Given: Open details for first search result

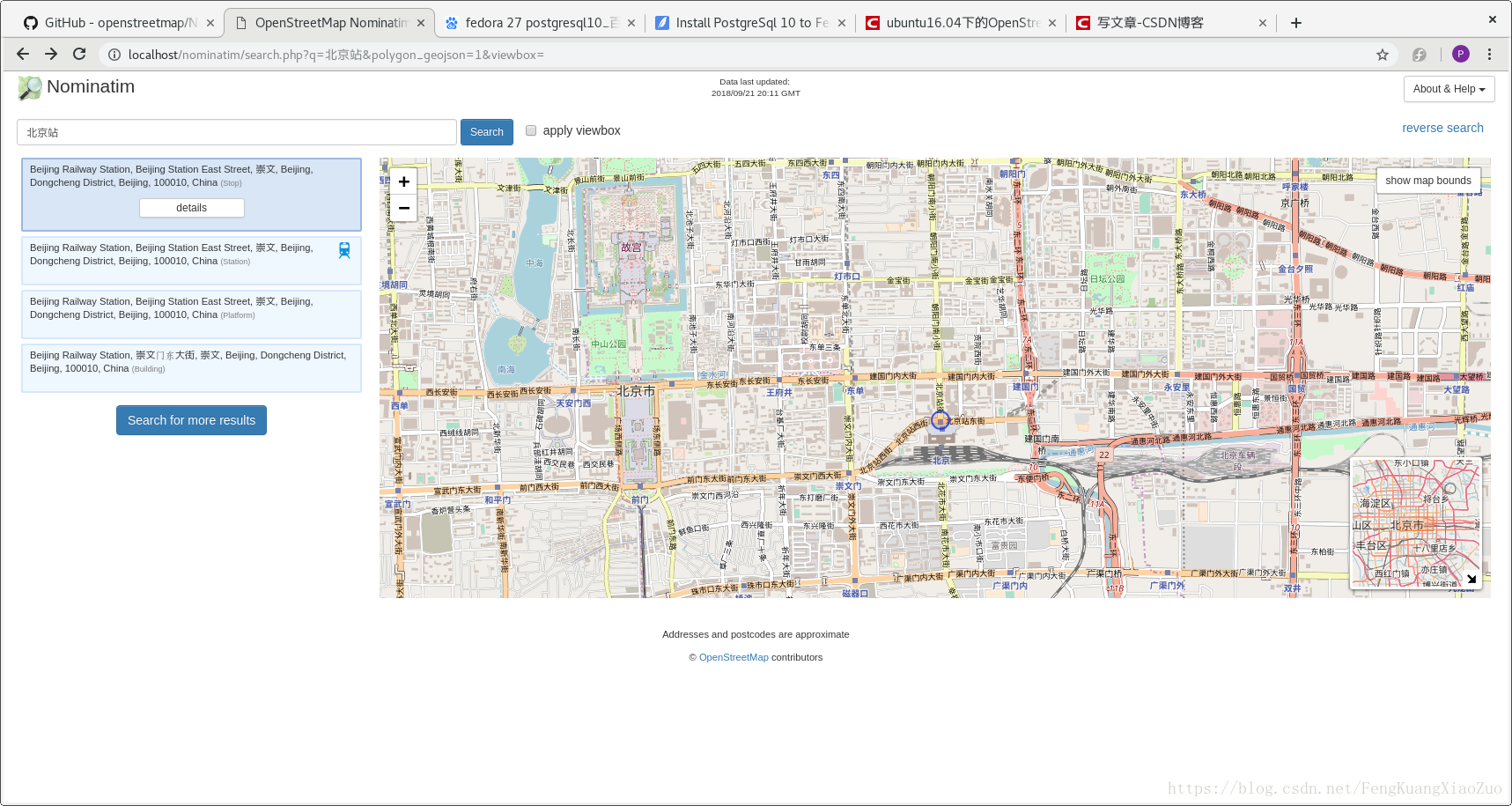Looking at the screenshot, I should point(191,208).
